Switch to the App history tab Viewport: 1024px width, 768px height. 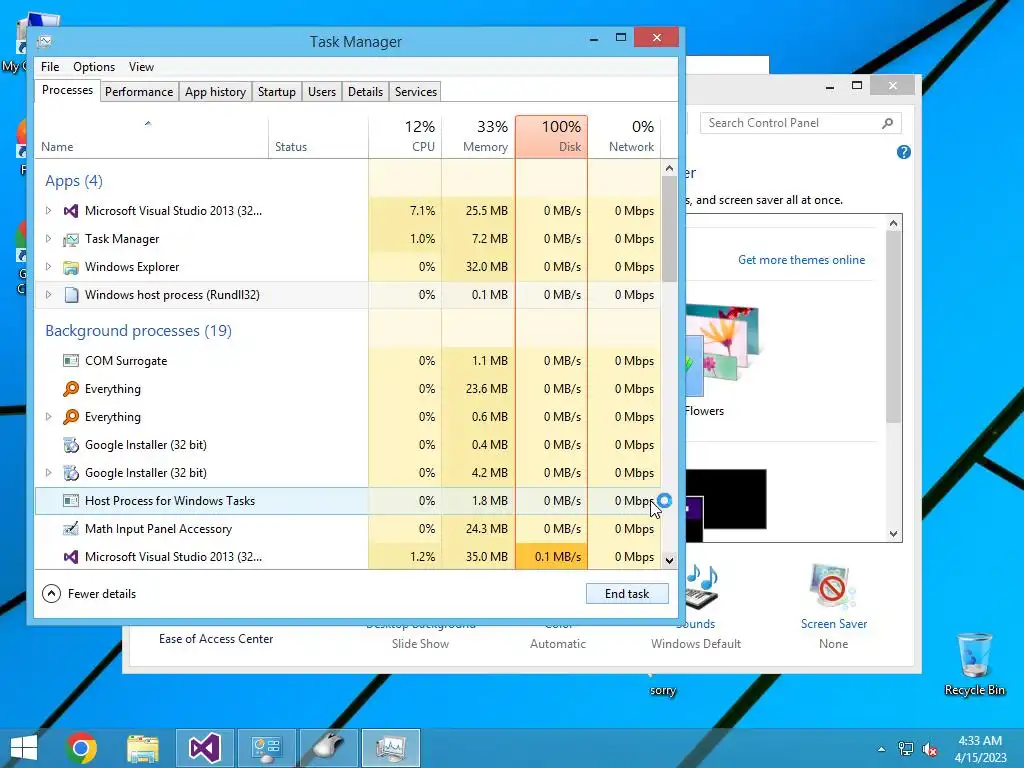click(x=216, y=92)
